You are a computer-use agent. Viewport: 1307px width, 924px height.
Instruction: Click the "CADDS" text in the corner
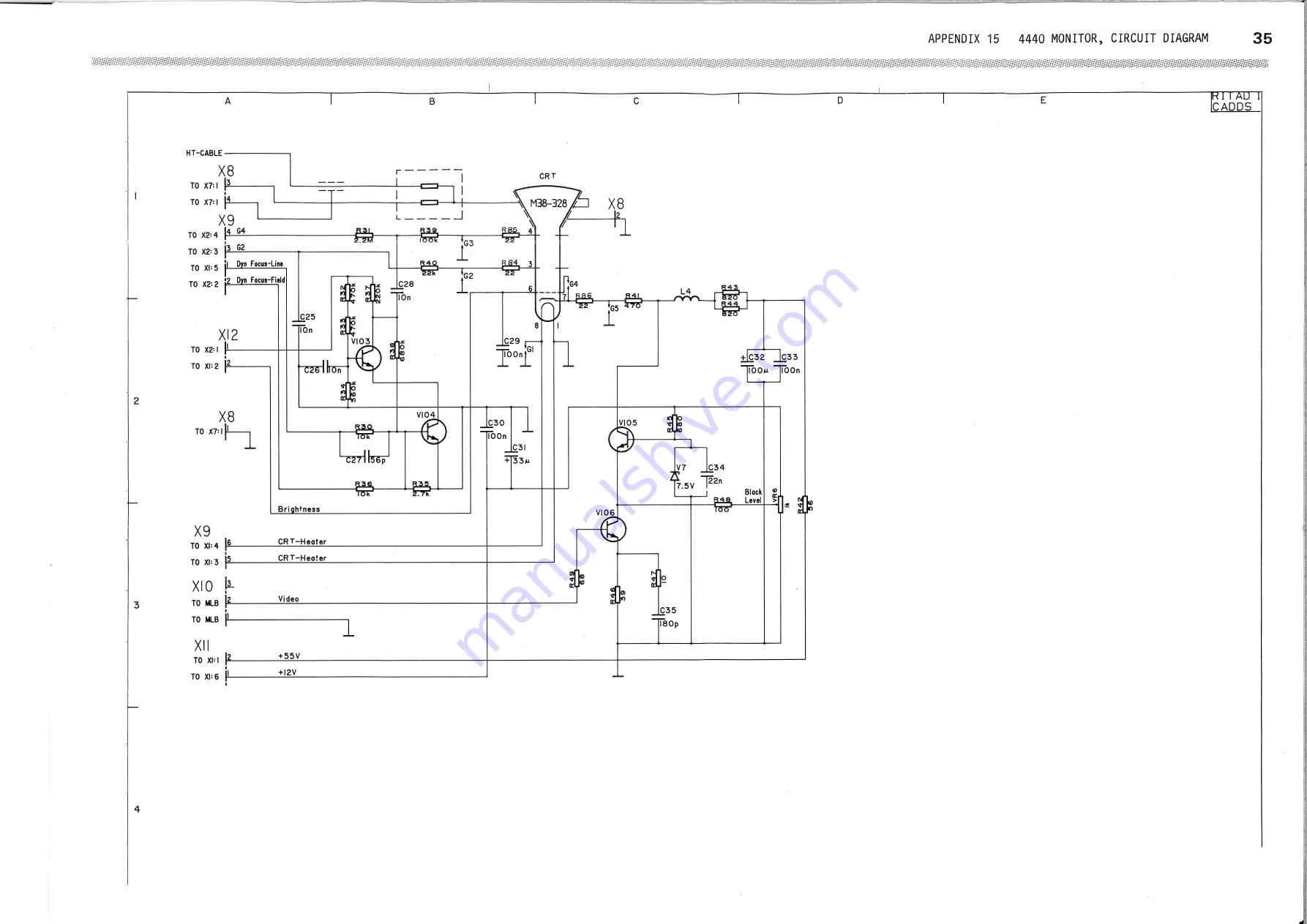click(x=1232, y=107)
